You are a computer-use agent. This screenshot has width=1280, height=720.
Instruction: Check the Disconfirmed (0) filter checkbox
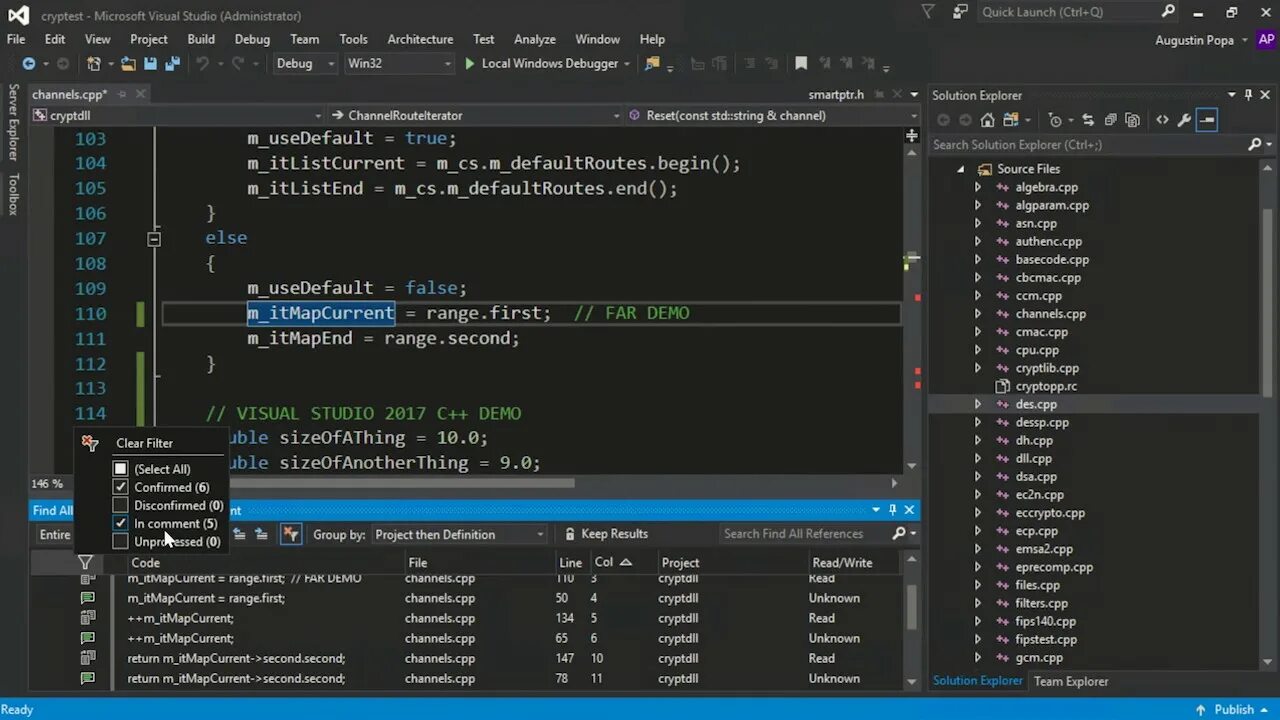pyautogui.click(x=121, y=505)
